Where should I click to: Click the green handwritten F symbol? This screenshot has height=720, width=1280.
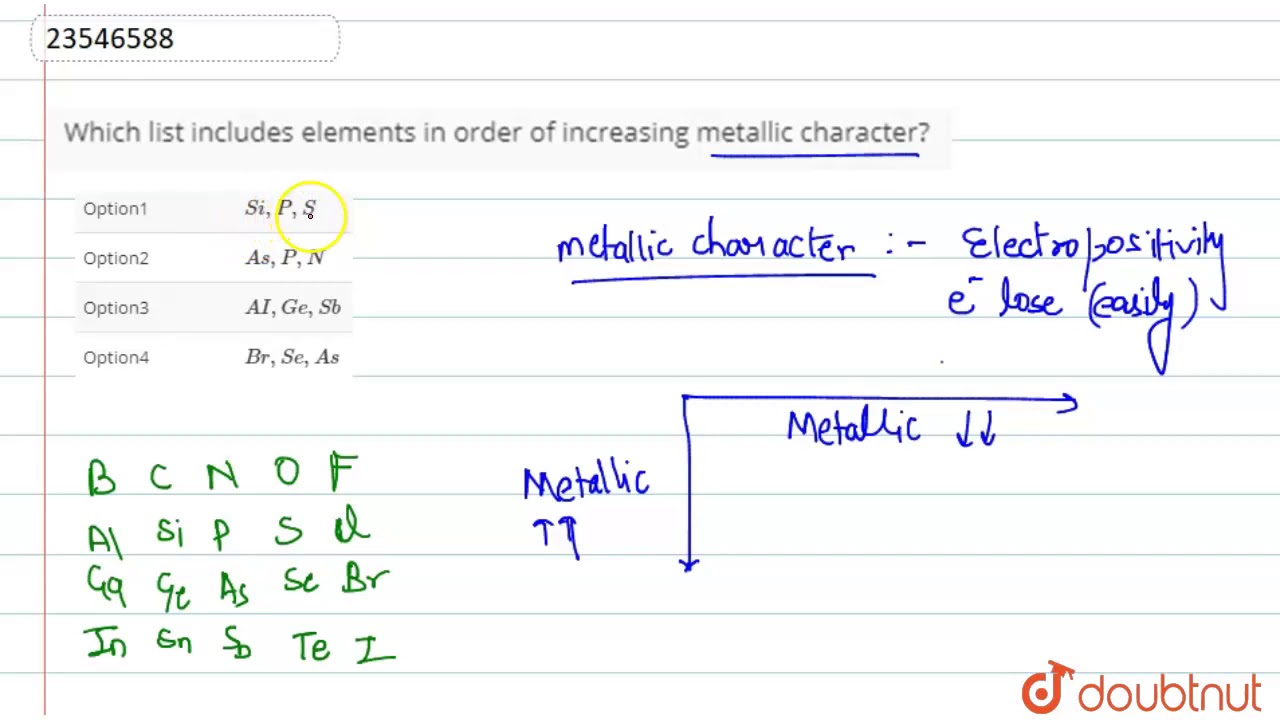(x=343, y=471)
